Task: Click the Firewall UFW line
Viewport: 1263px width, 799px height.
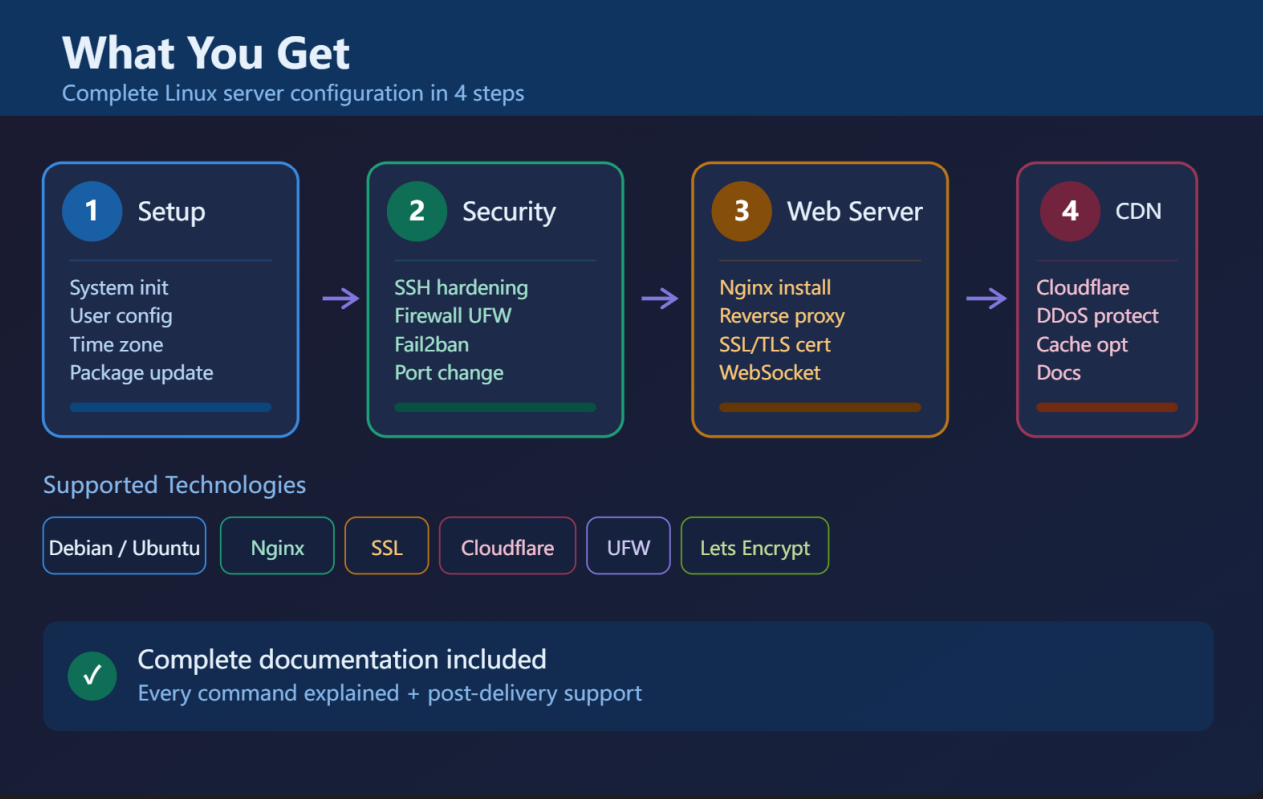Action: click(x=453, y=316)
